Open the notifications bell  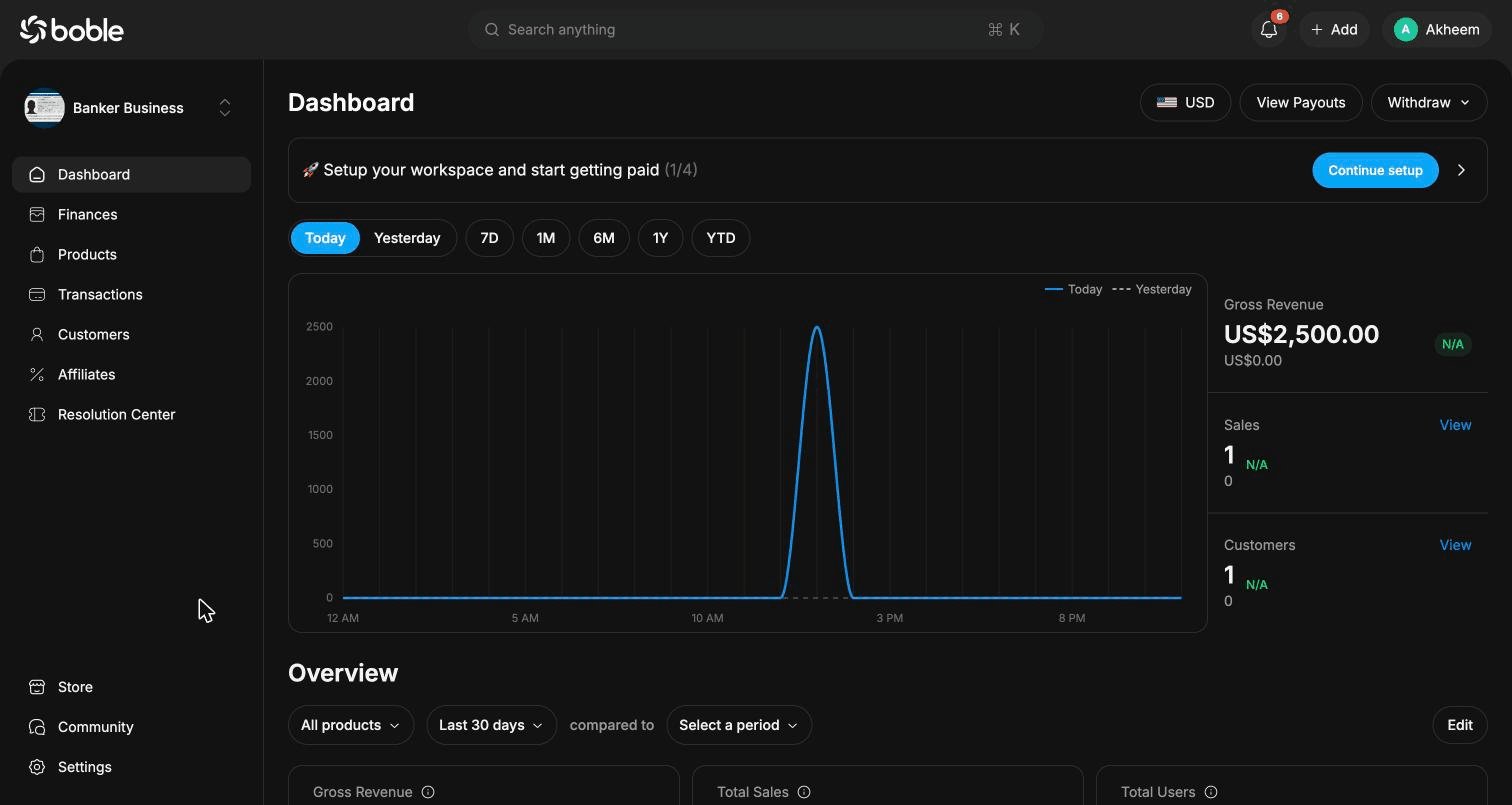click(1269, 30)
